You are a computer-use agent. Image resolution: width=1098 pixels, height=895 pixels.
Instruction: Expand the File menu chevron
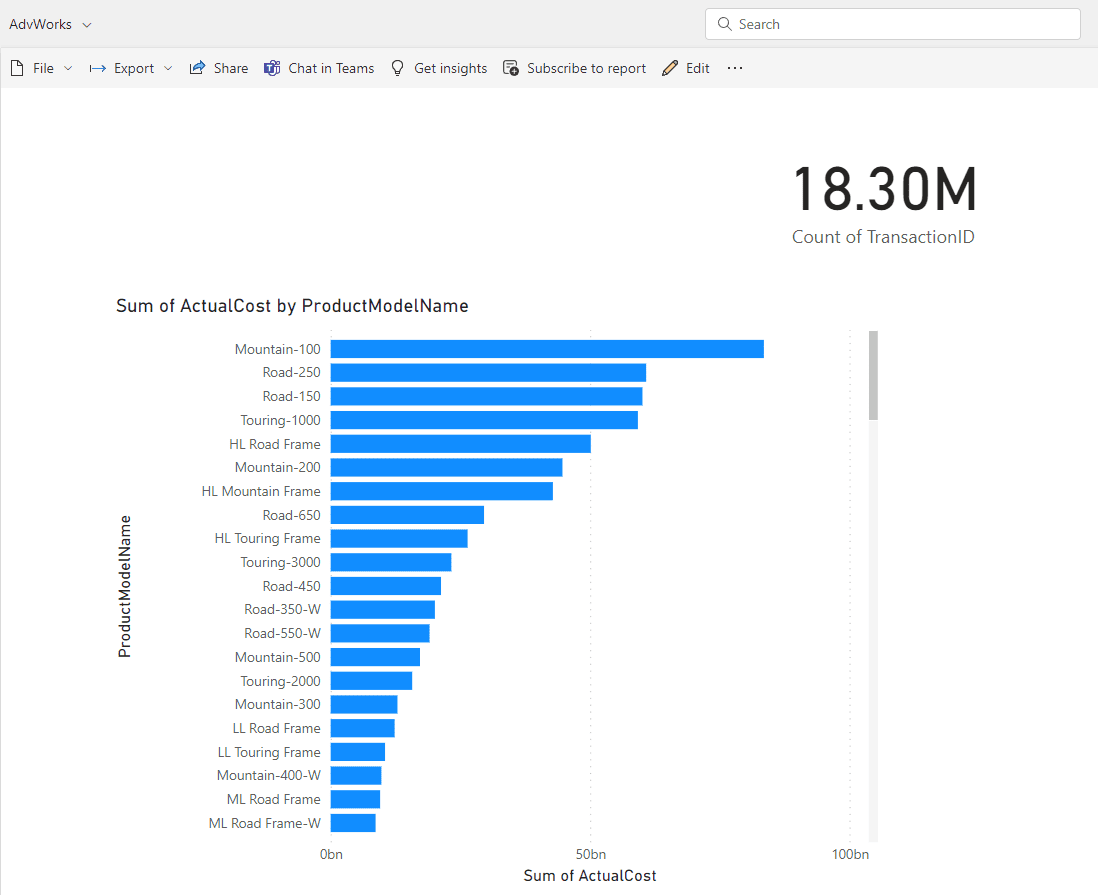click(x=68, y=68)
